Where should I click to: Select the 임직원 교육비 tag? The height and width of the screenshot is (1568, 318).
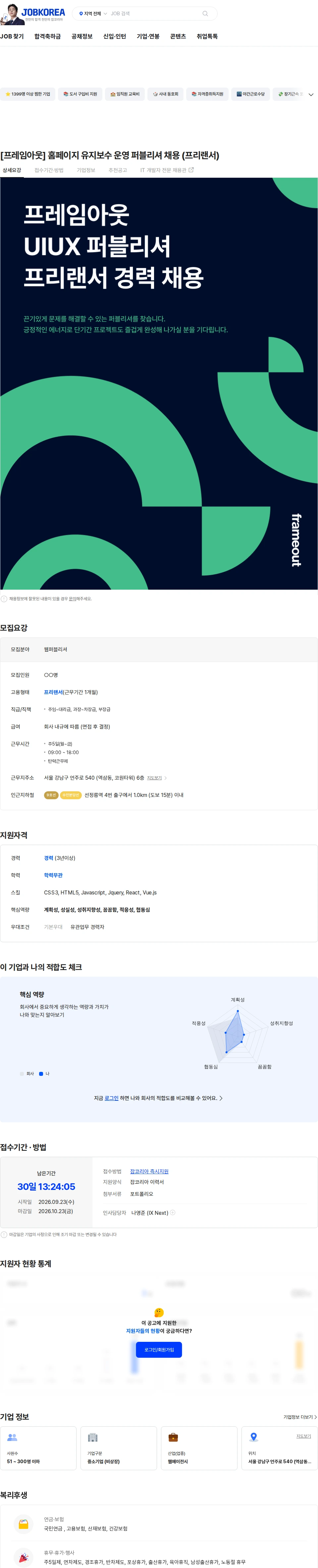[125, 94]
